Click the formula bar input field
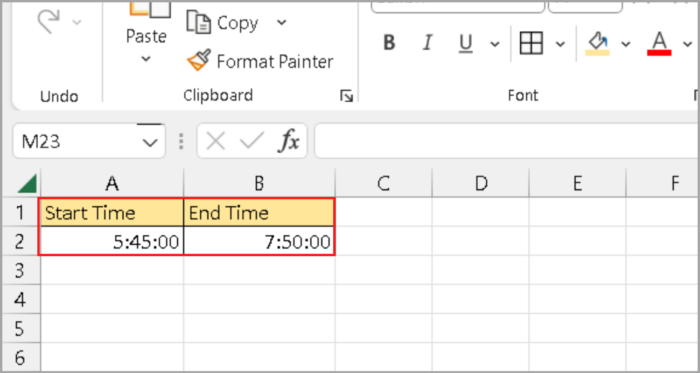 coord(507,142)
